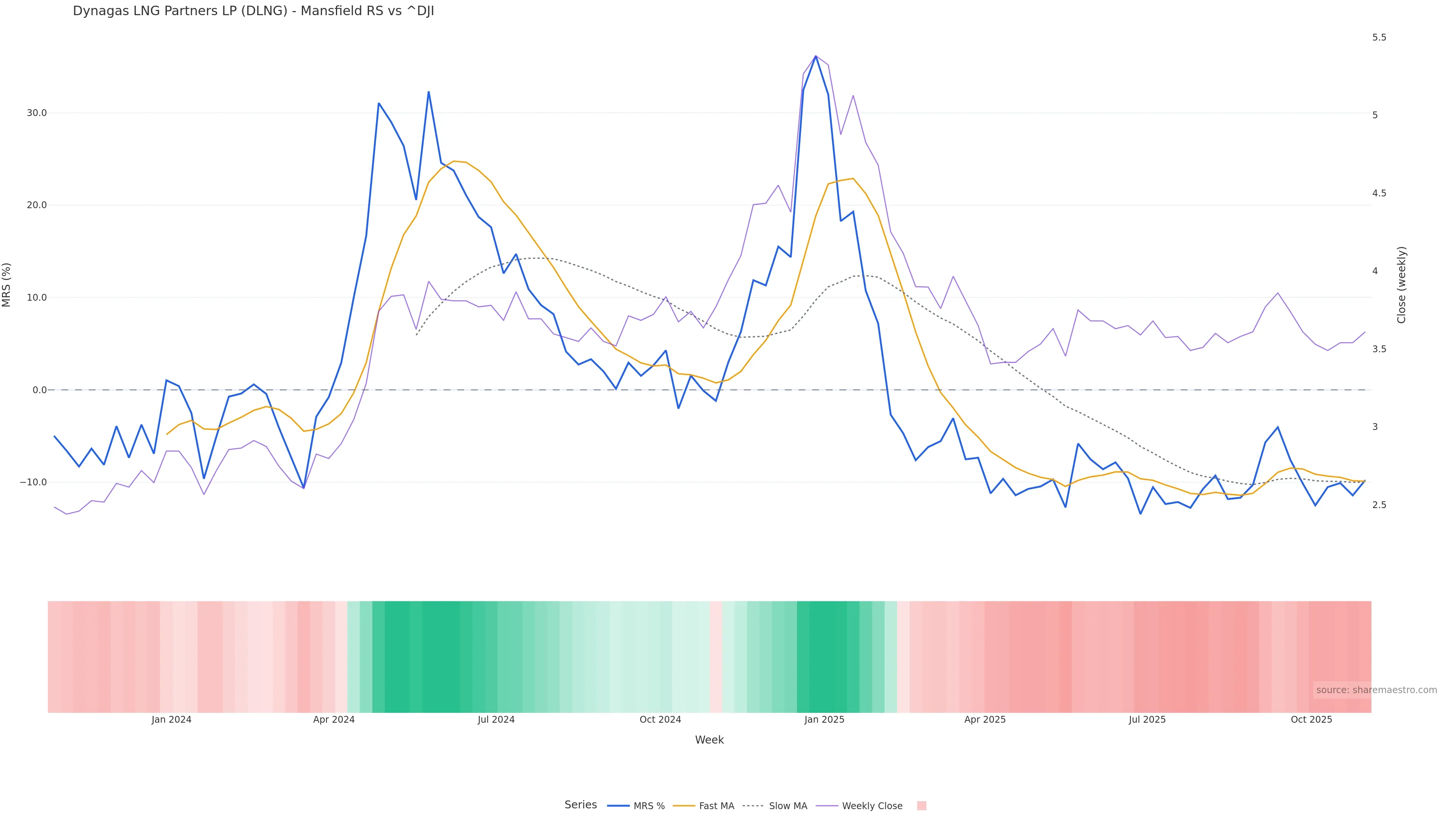The width and height of the screenshot is (1456, 819).
Task: Click the Close (weekly) right axis title
Action: pyautogui.click(x=1402, y=285)
